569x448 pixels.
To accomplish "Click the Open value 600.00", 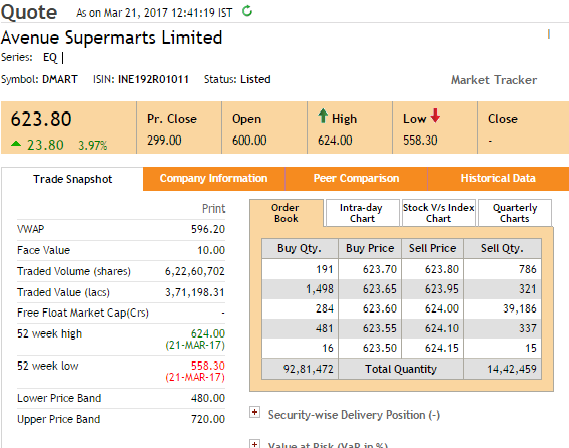I will click(249, 140).
